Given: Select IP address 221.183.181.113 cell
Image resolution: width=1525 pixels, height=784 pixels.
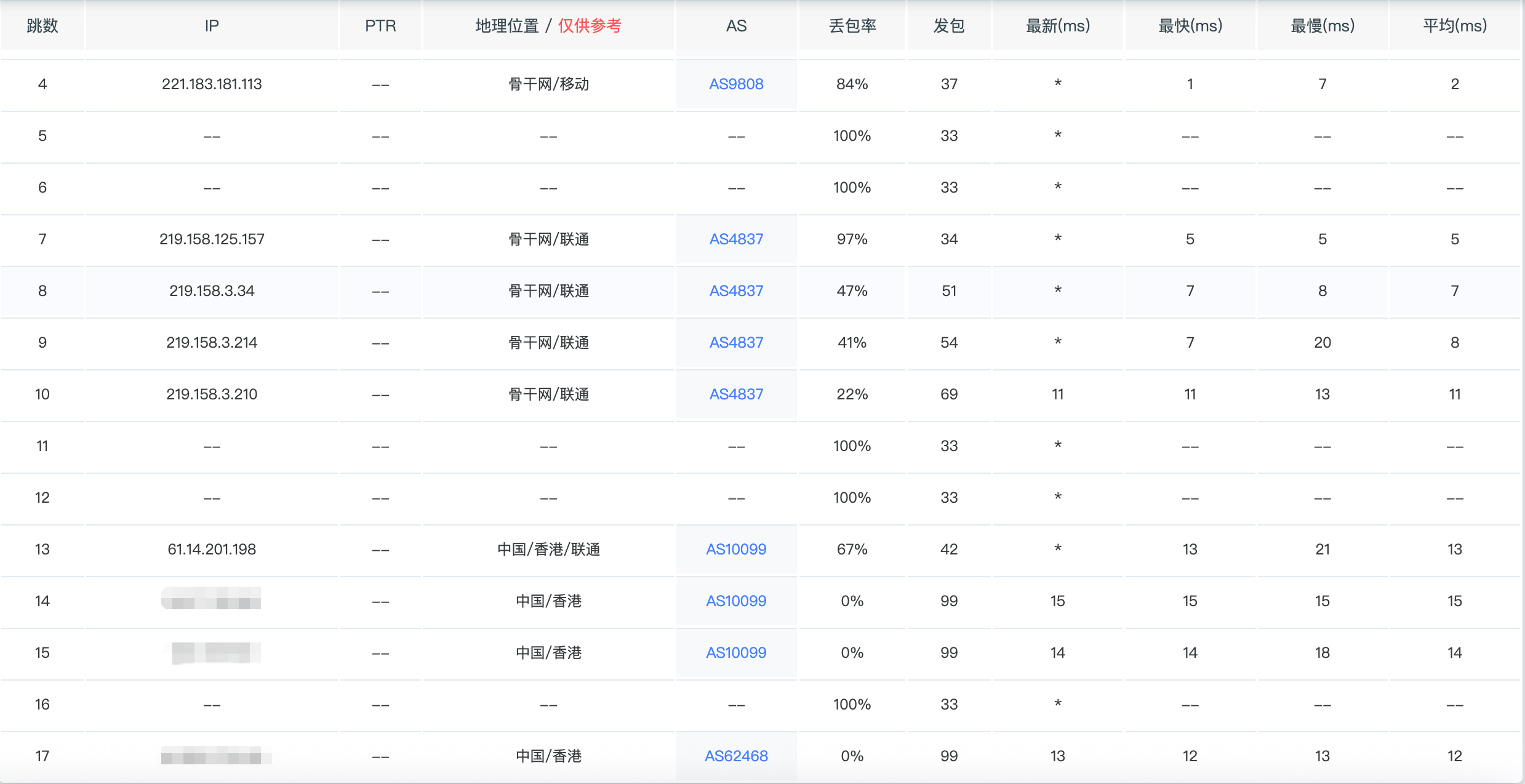Looking at the screenshot, I should [212, 84].
